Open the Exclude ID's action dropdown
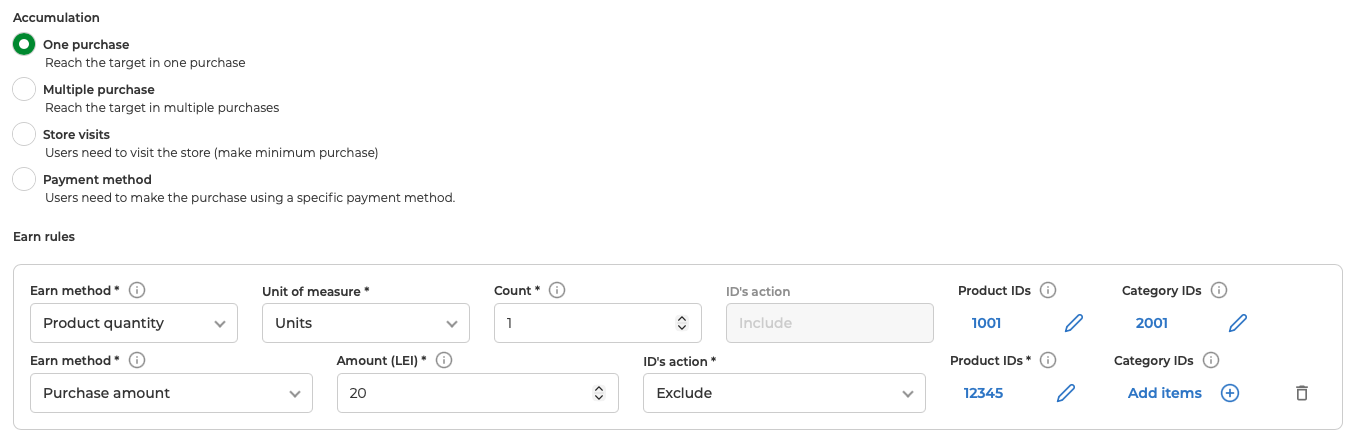This screenshot has width=1358, height=448. [784, 393]
